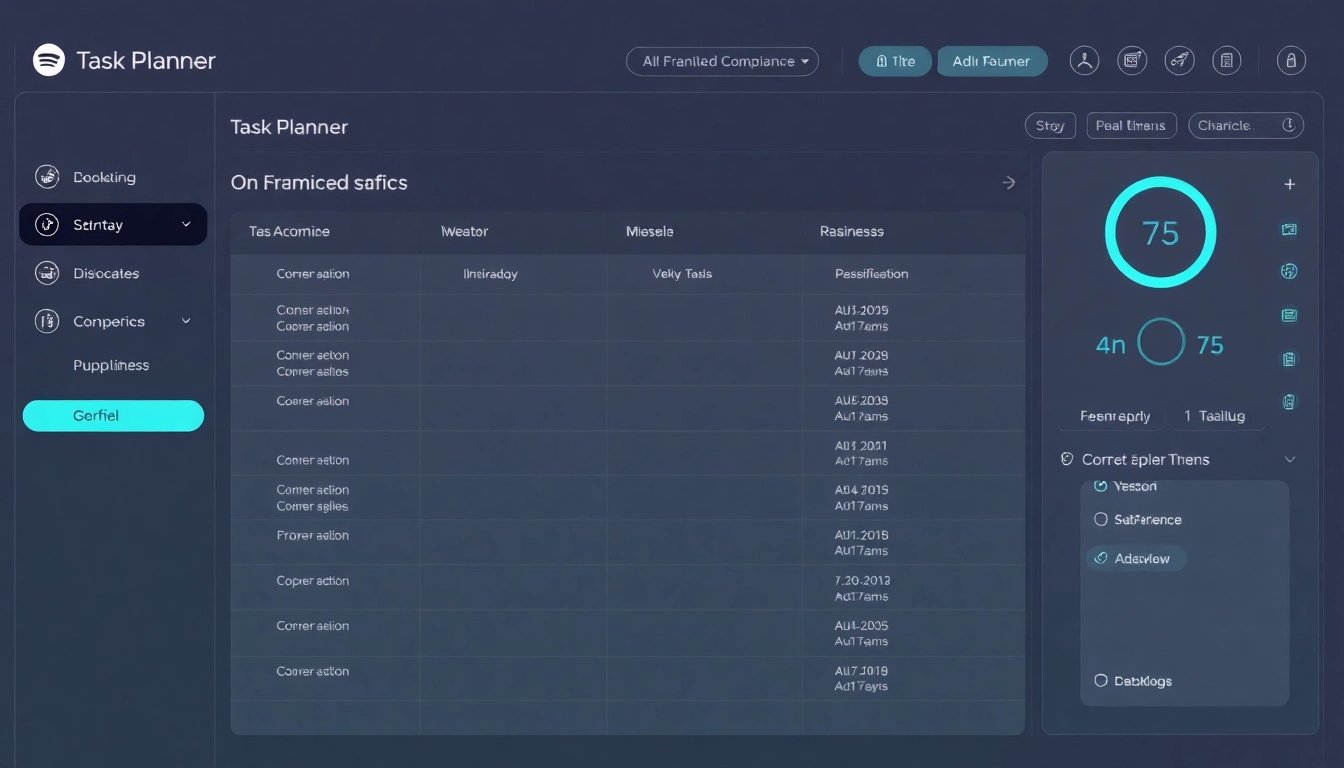Viewport: 1344px width, 768px height.
Task: Click the plus sign above the progress ring
Action: pos(1289,184)
